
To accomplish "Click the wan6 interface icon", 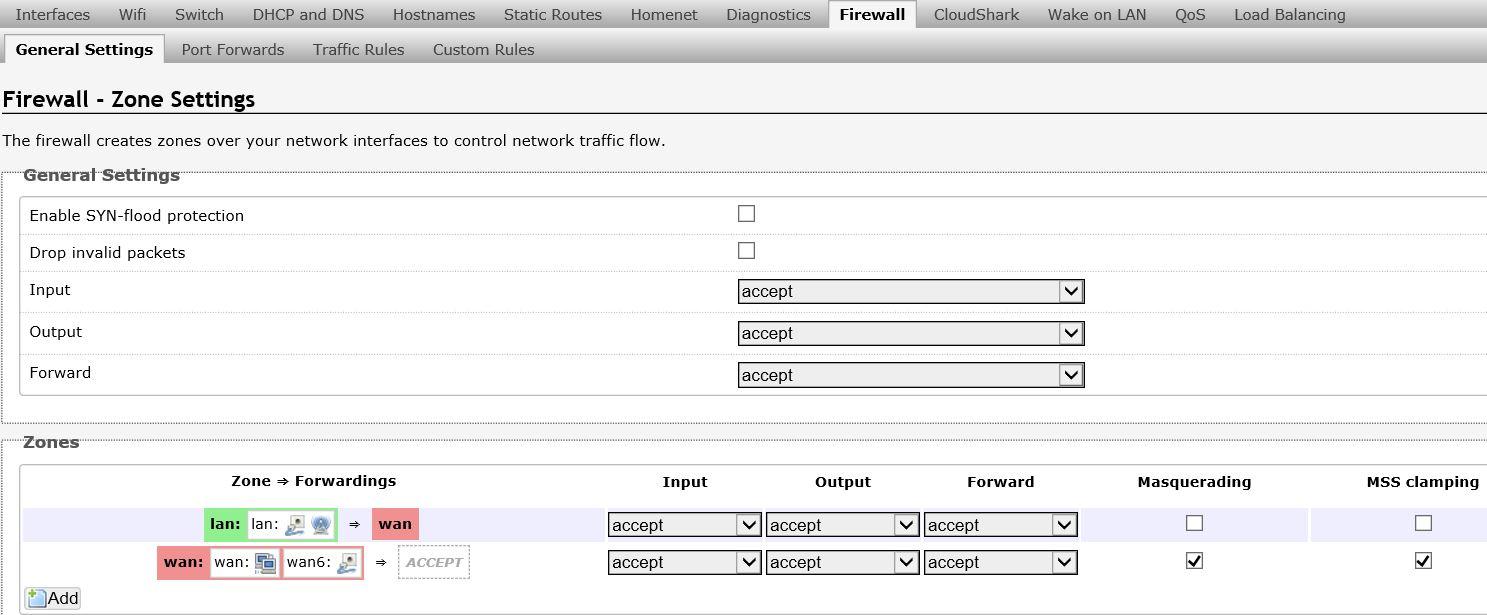I will [x=347, y=563].
